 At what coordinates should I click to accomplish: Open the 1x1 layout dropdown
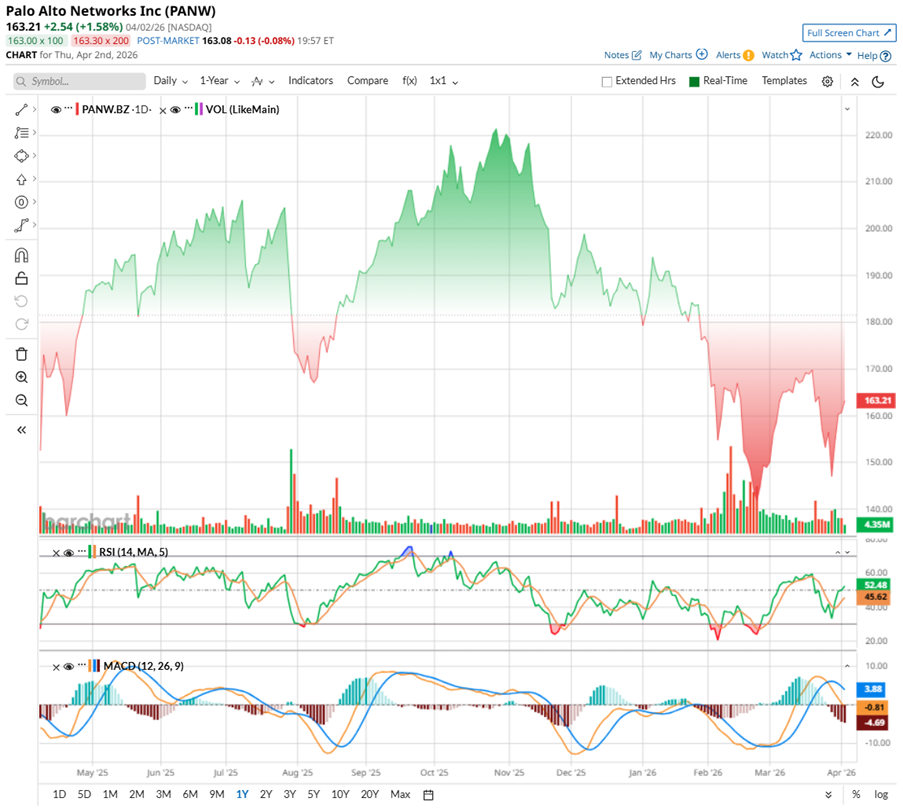[x=443, y=81]
